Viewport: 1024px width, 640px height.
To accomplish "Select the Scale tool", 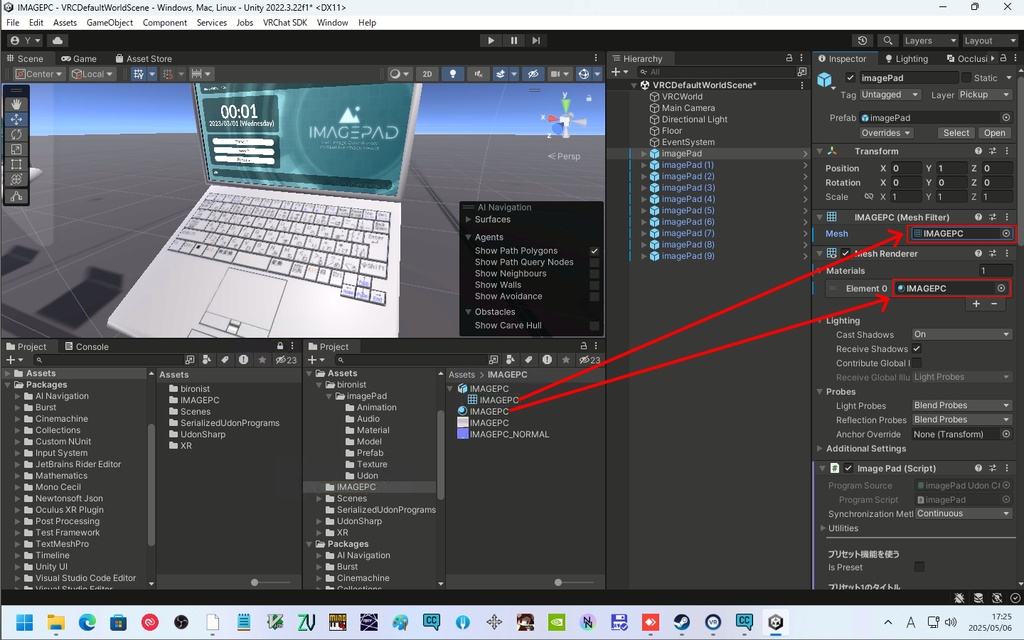I will 16,149.
